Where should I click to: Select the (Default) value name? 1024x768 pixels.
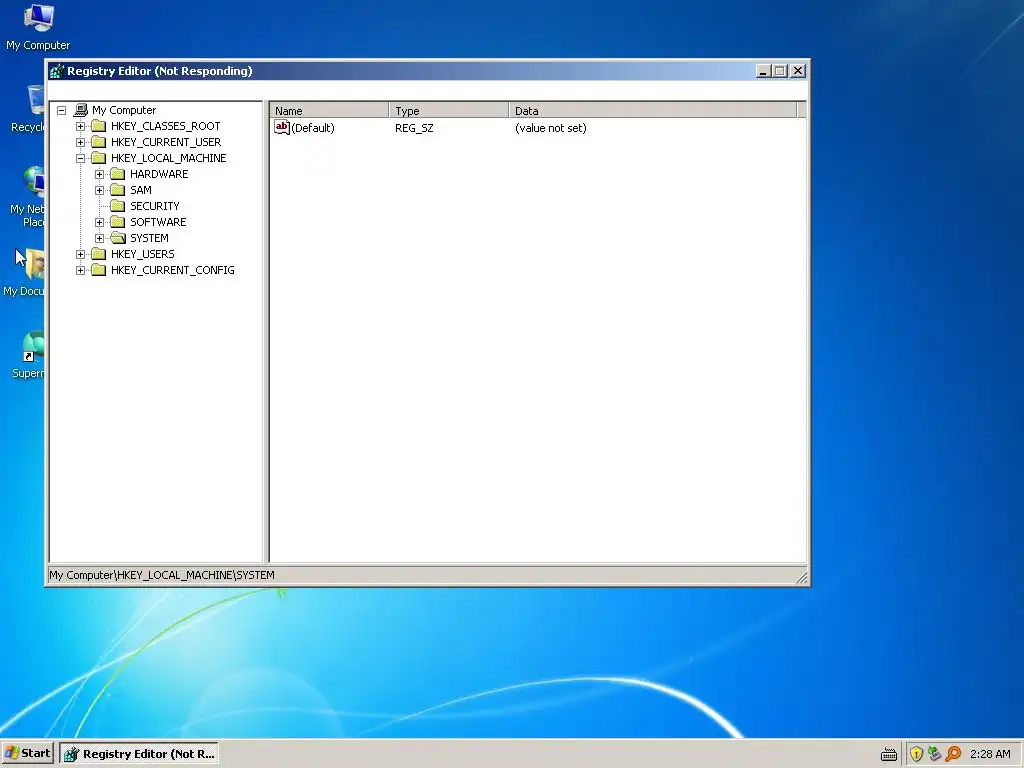coord(313,128)
